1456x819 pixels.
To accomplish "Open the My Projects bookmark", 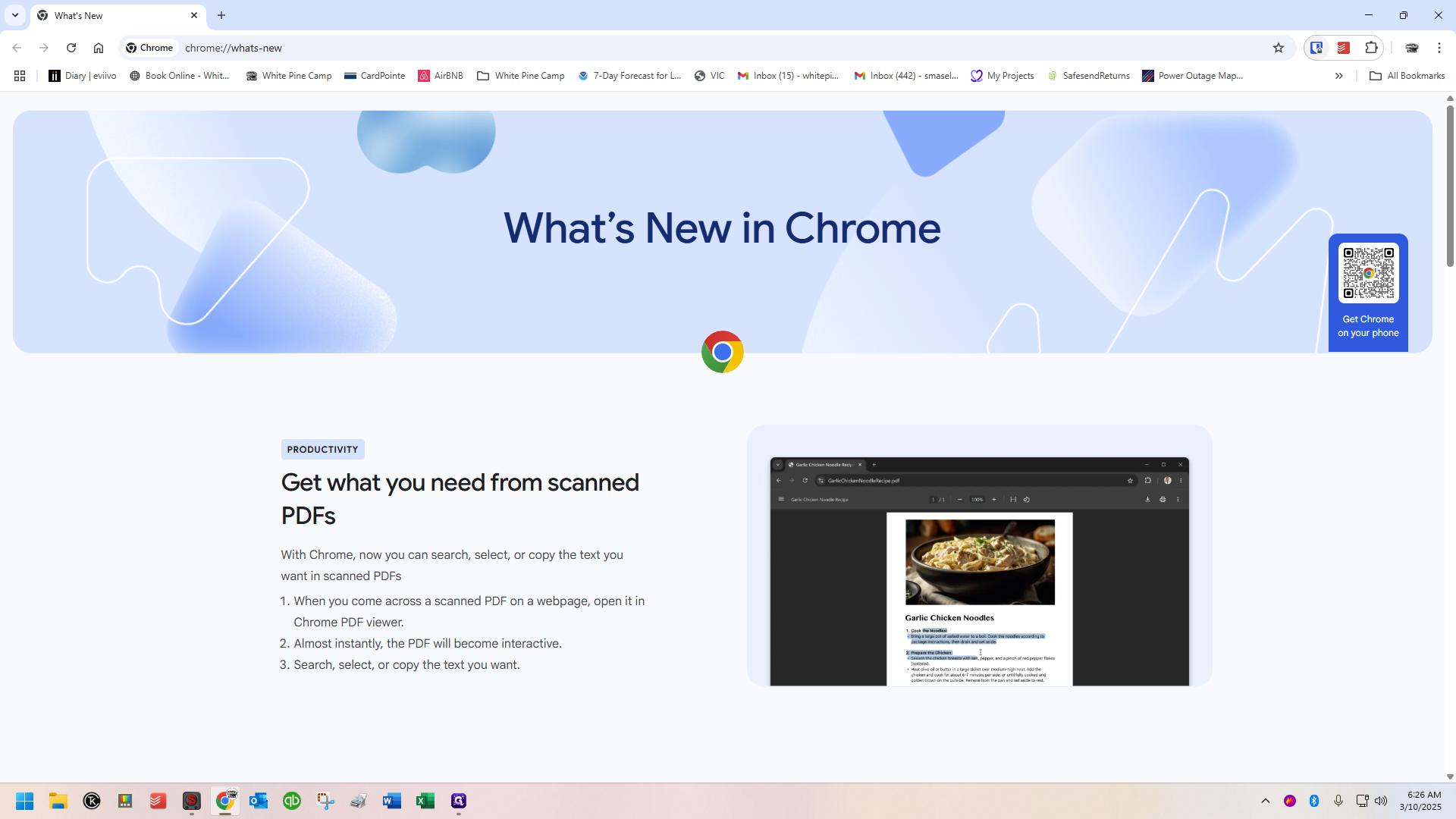I will tap(1003, 76).
